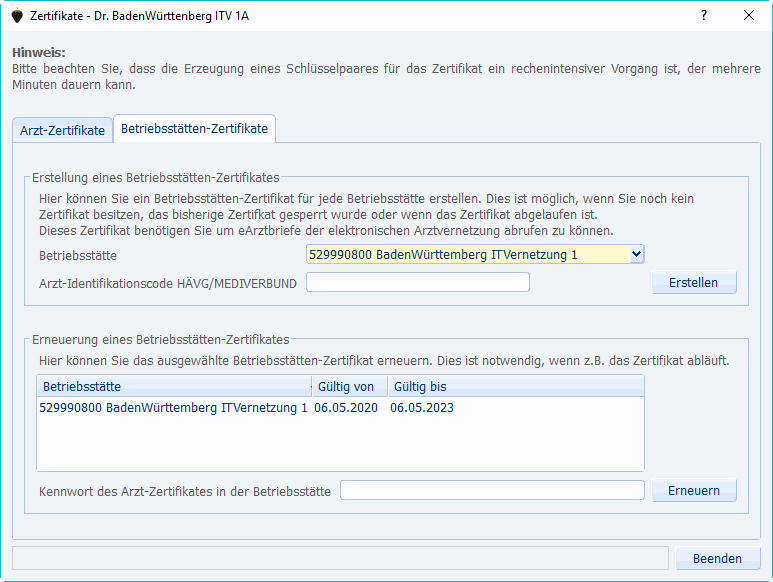Switch to the Arzt-Zertifikate tab
Viewport: 773px width, 582px height.
[x=63, y=130]
